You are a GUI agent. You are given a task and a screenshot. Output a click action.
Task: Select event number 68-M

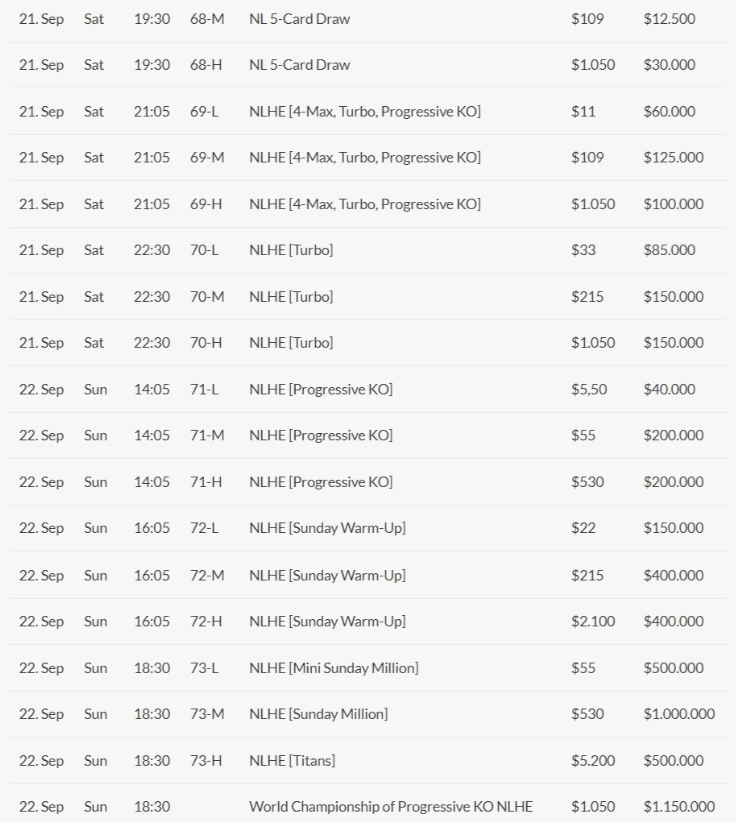pyautogui.click(x=207, y=19)
